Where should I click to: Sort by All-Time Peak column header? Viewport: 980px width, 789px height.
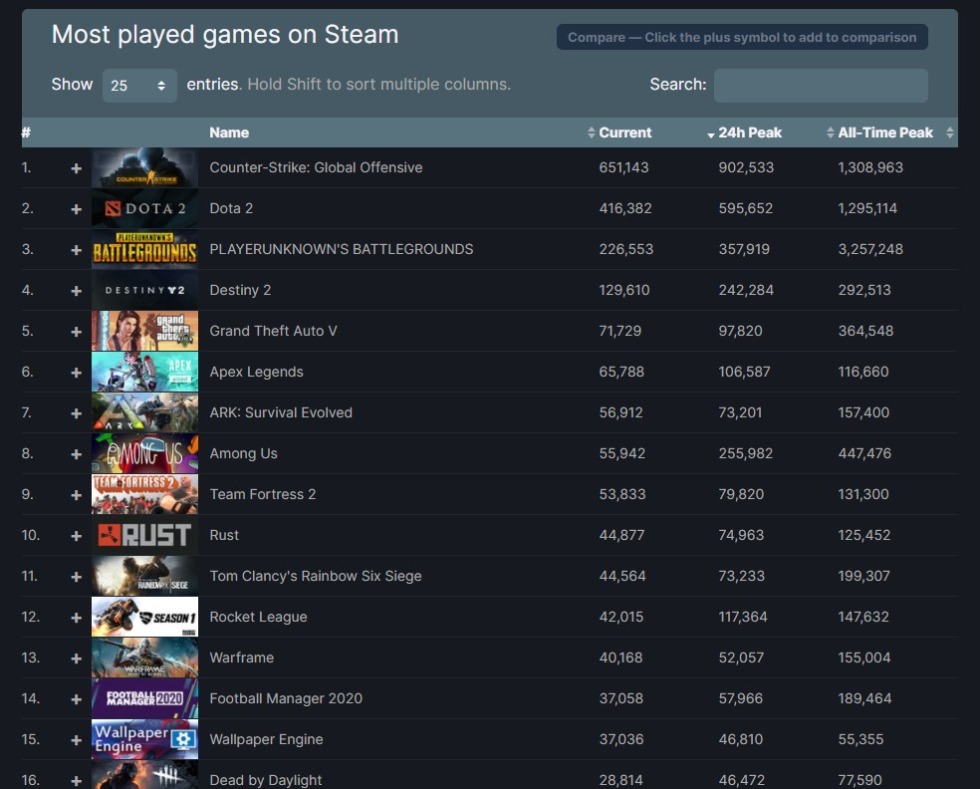tap(884, 133)
